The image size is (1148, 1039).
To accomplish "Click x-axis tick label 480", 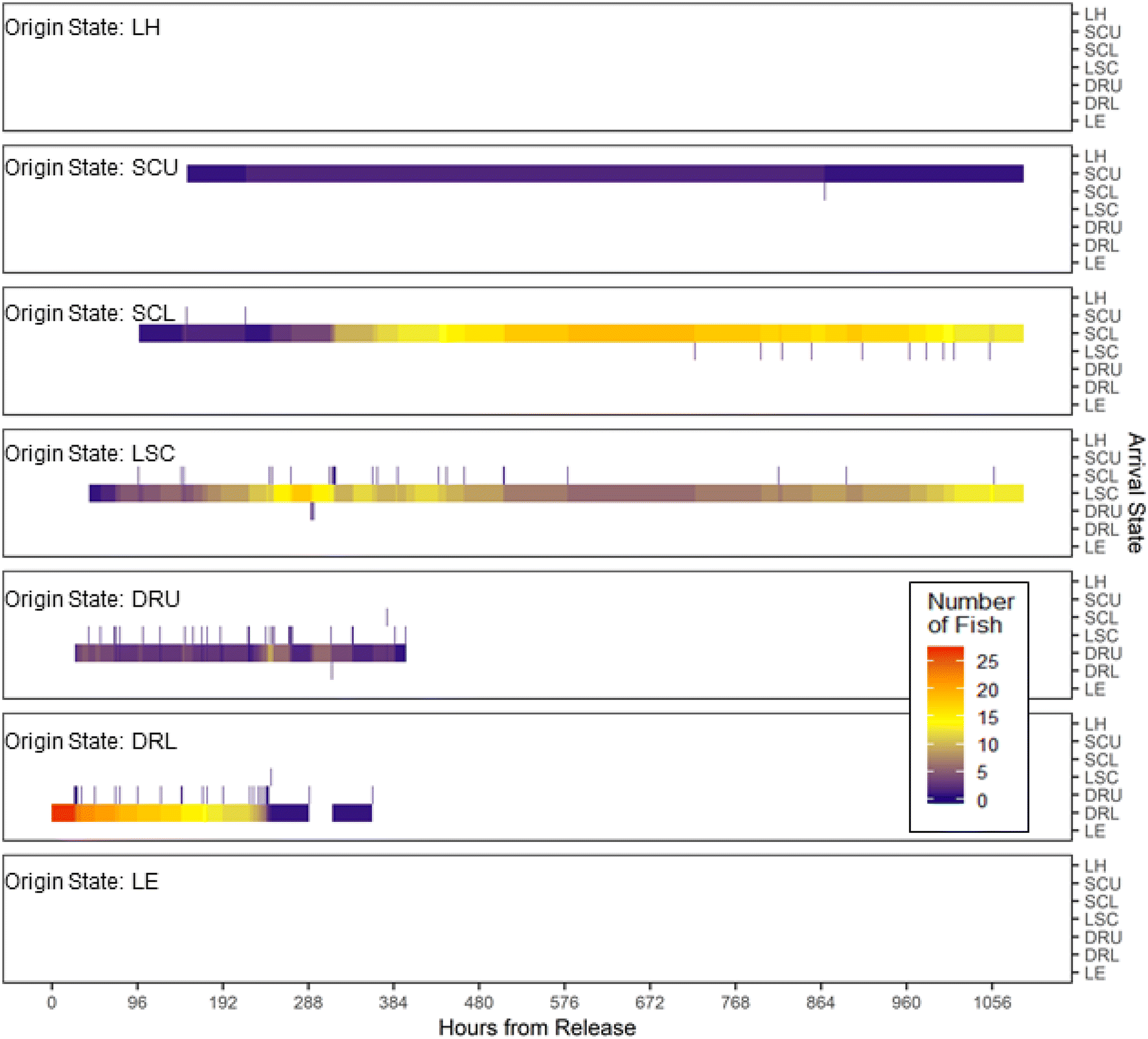I will [479, 1003].
